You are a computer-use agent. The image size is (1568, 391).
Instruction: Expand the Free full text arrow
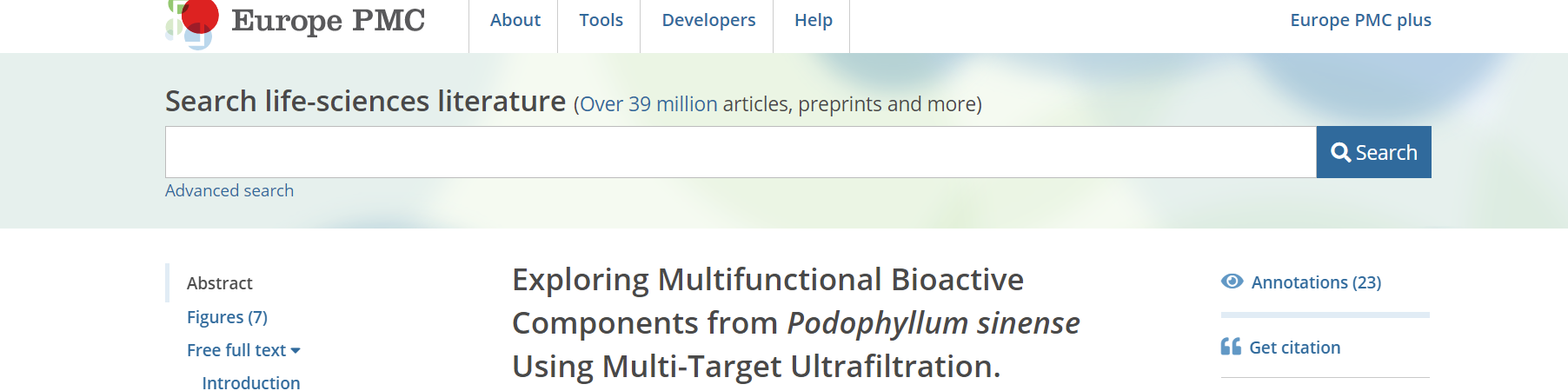296,351
